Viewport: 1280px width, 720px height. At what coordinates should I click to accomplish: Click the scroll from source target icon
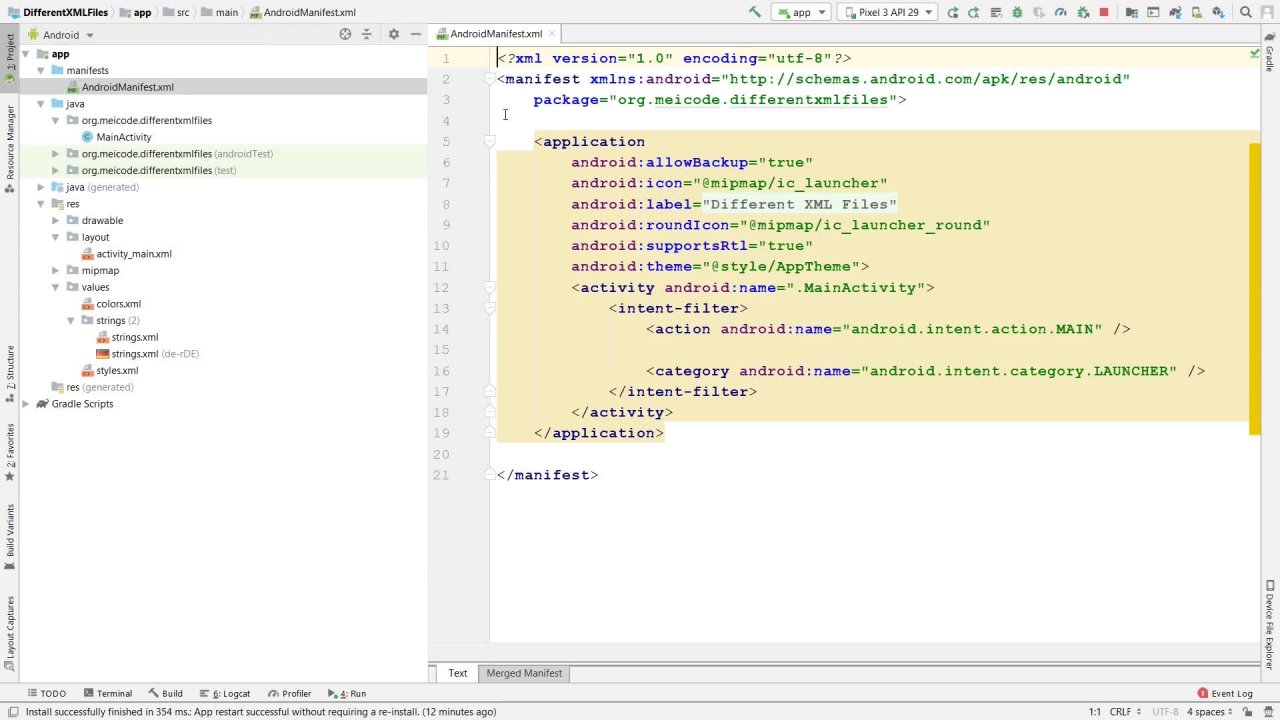pos(345,34)
